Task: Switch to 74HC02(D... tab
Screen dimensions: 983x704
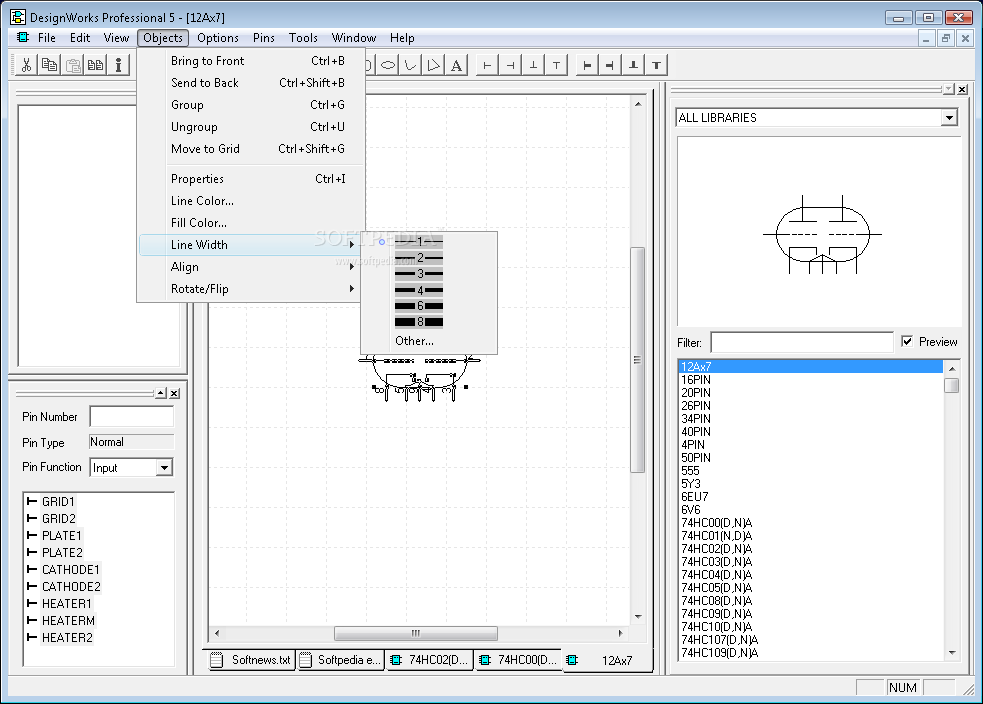Action: coord(429,659)
